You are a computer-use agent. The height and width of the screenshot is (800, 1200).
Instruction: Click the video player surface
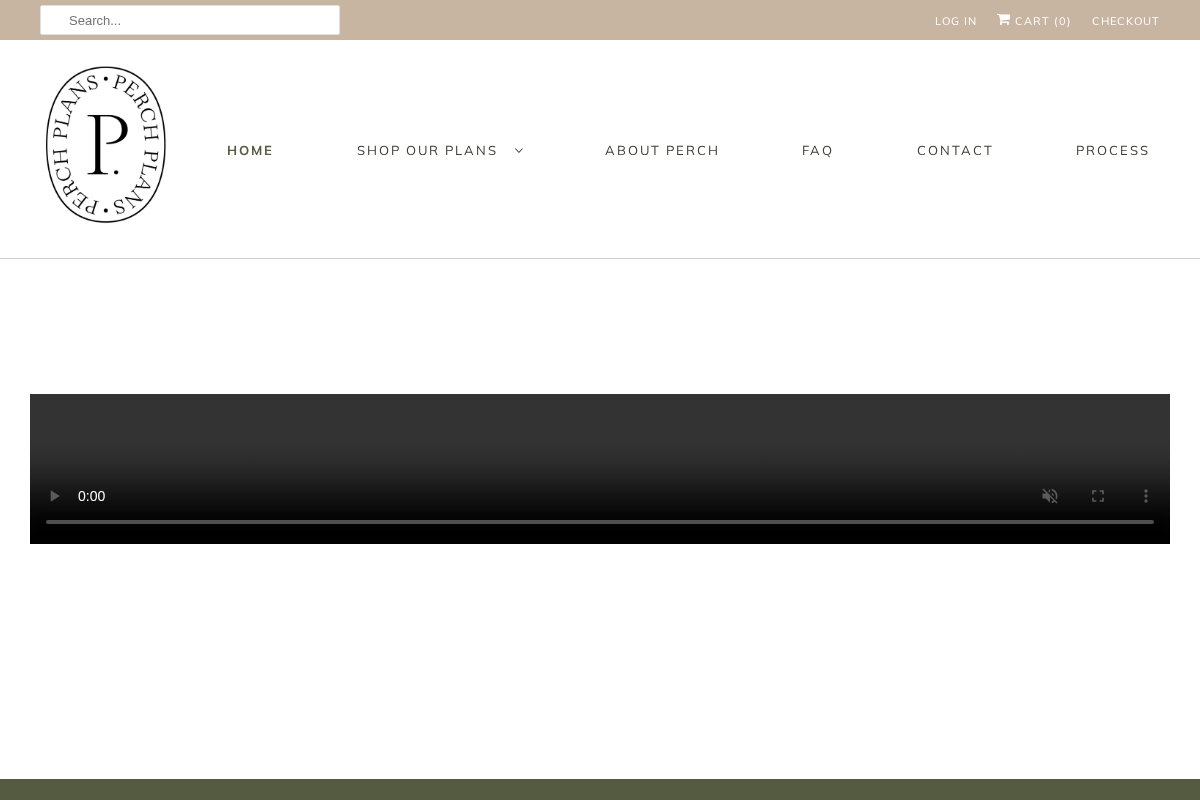(600, 440)
